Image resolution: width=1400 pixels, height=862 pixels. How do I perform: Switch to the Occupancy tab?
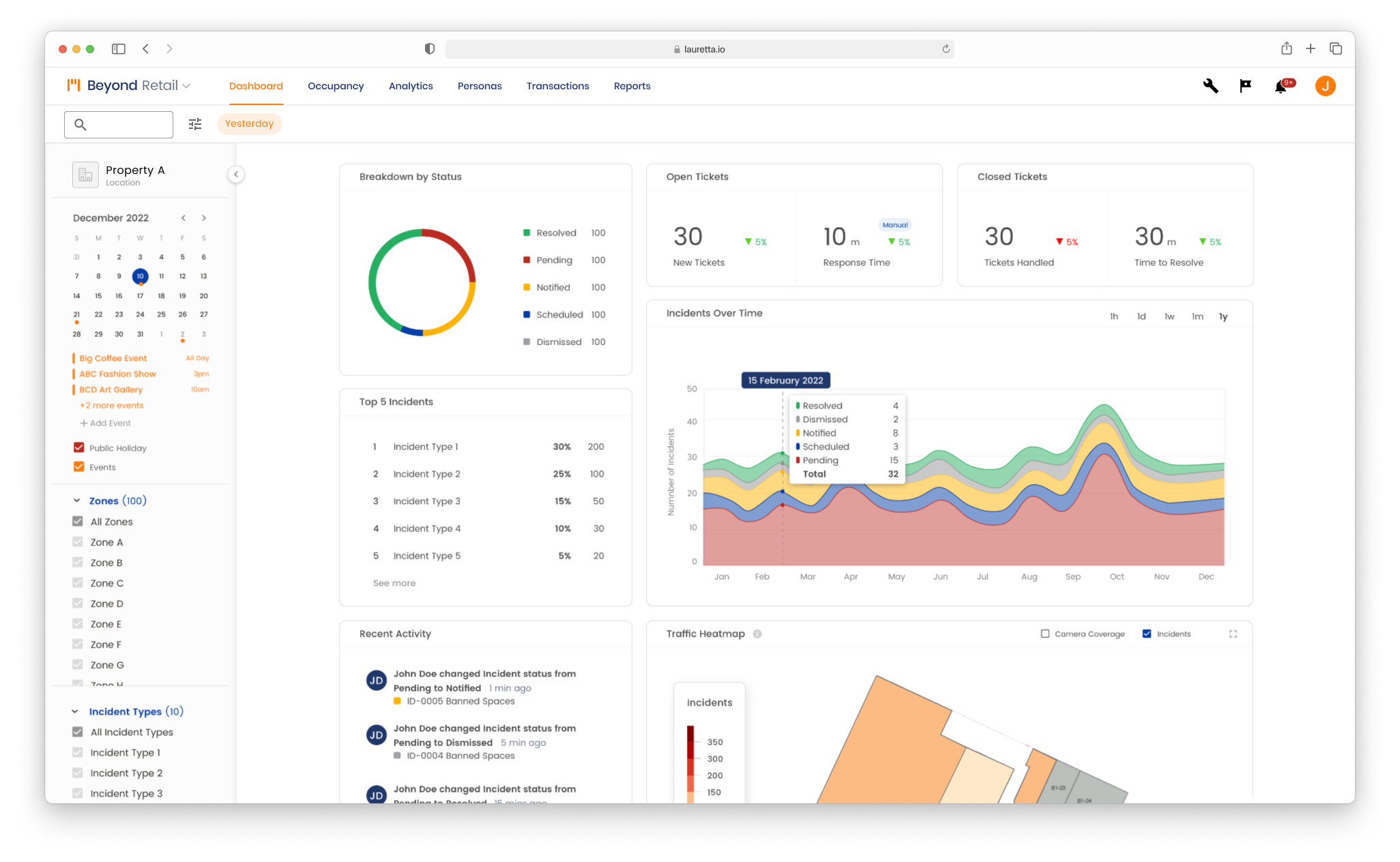[336, 86]
